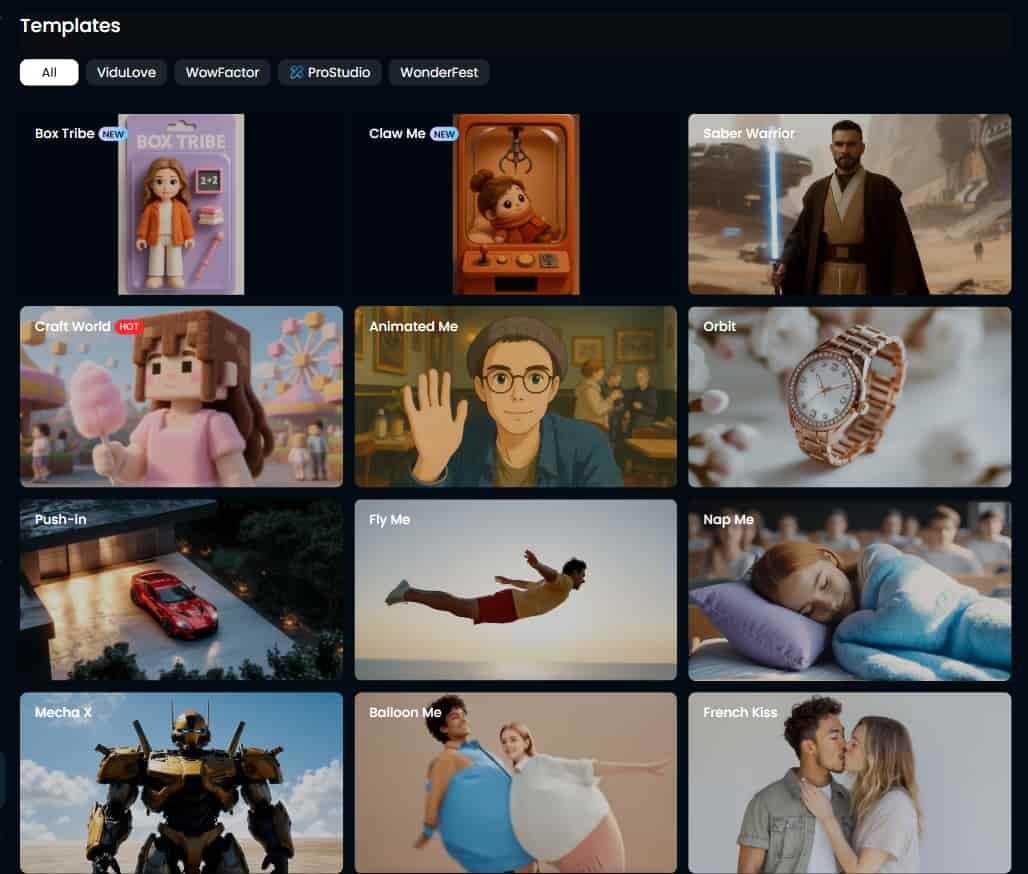The width and height of the screenshot is (1028, 874).
Task: Open the Nap Me template
Action: pos(850,589)
